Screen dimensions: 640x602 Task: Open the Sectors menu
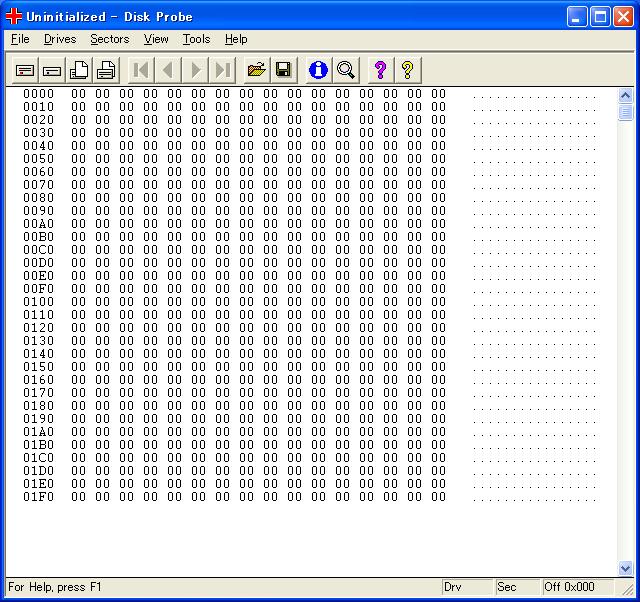(110, 39)
